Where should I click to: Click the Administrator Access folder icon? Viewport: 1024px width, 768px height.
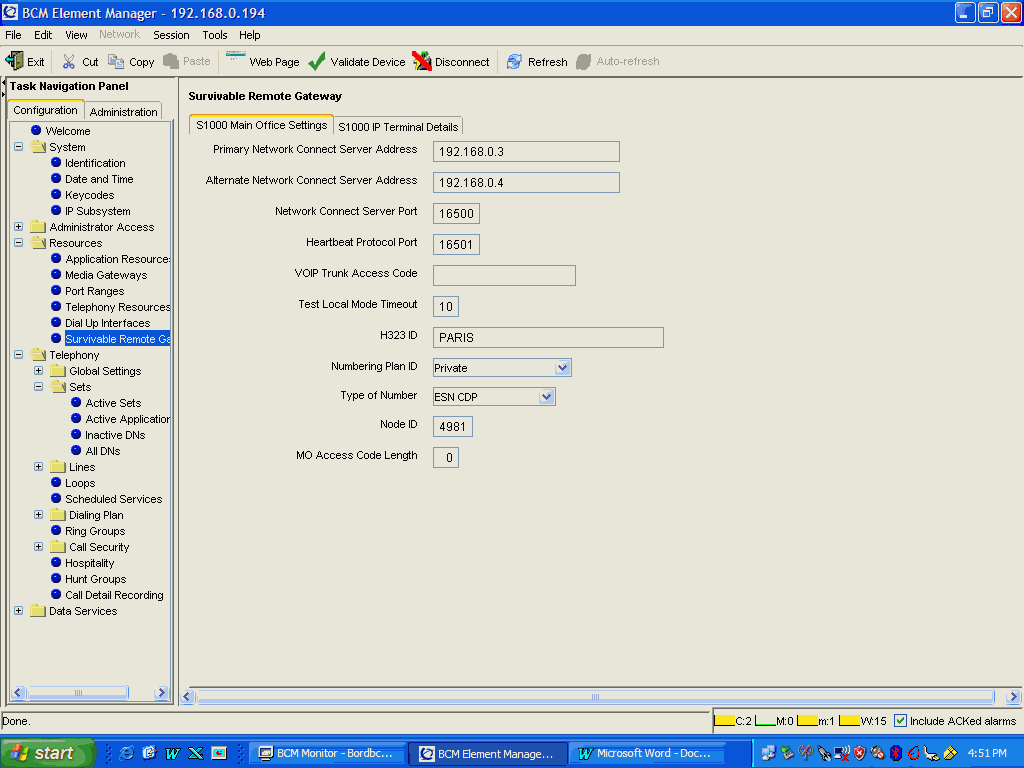pos(38,227)
